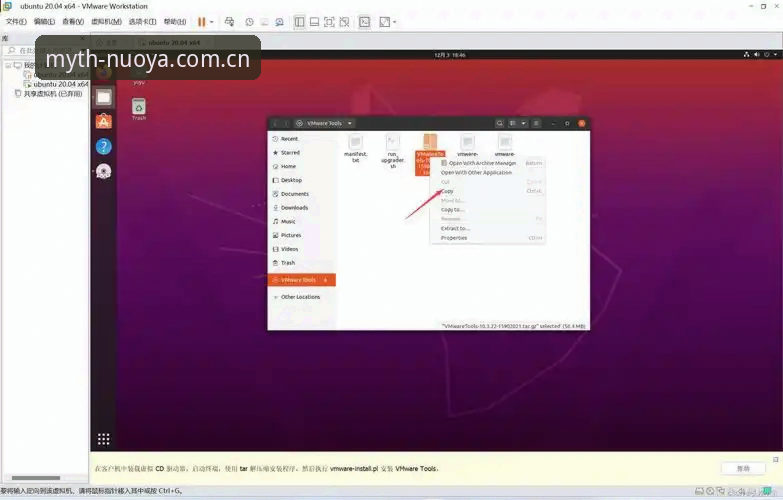
Task: Pause the virtual machine with the orange pause icon
Action: 201,21
